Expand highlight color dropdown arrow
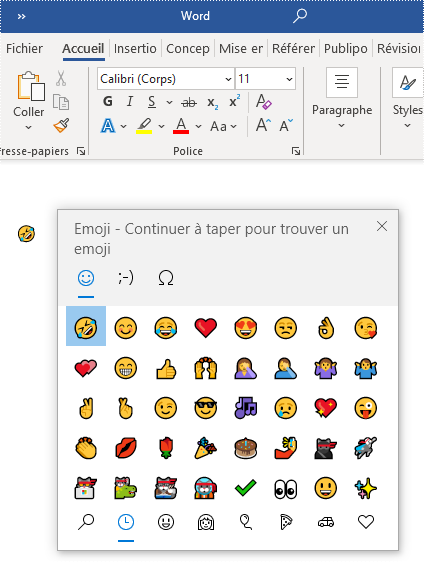This screenshot has width=424, height=562. pos(162,127)
